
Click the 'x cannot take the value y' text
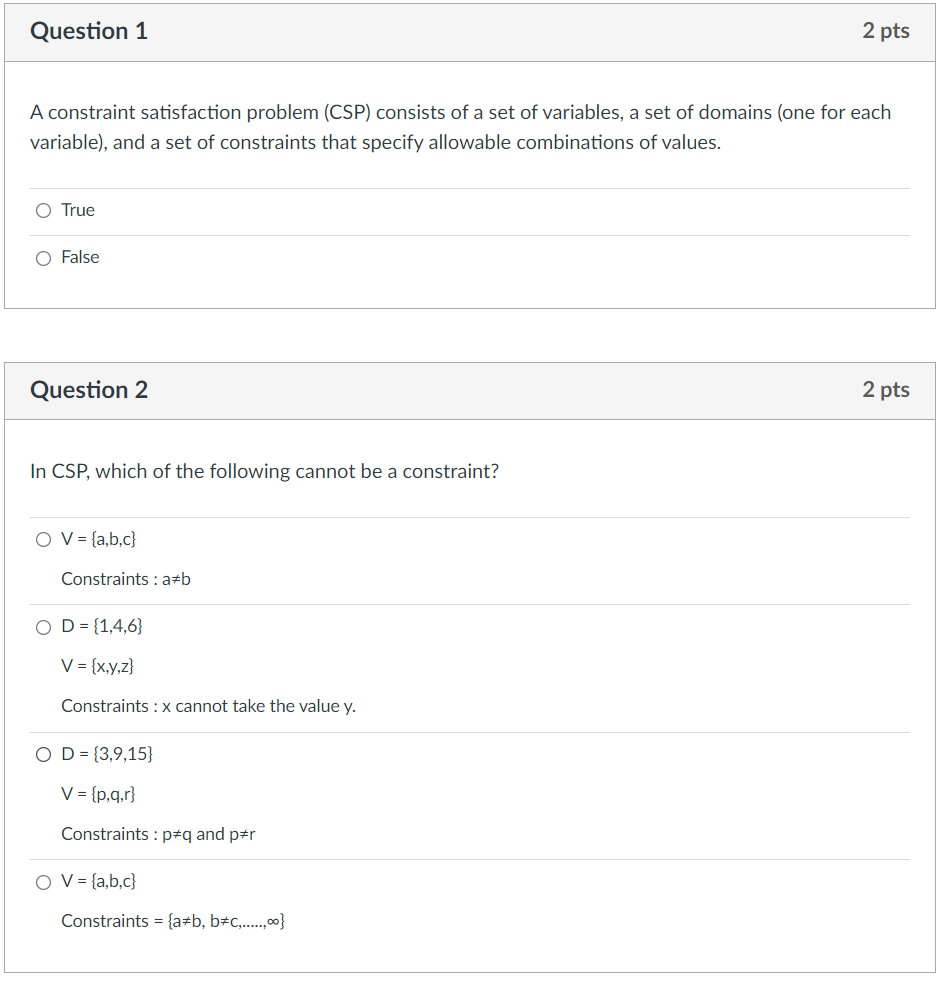tap(208, 706)
